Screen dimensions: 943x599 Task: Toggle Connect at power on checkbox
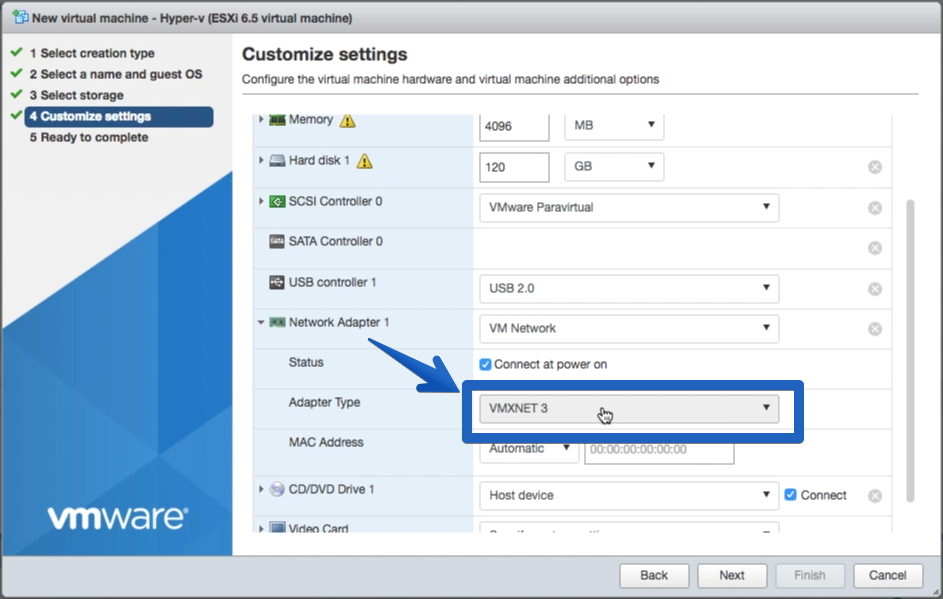pos(485,364)
